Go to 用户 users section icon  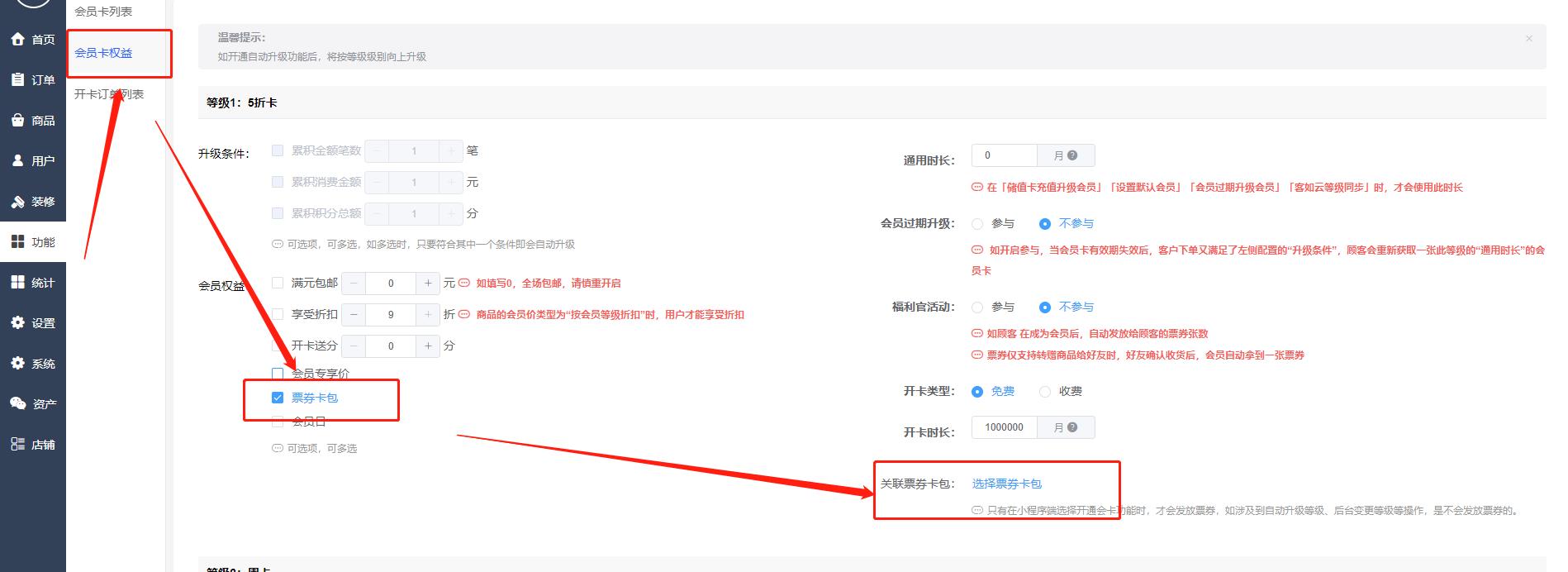pos(18,160)
